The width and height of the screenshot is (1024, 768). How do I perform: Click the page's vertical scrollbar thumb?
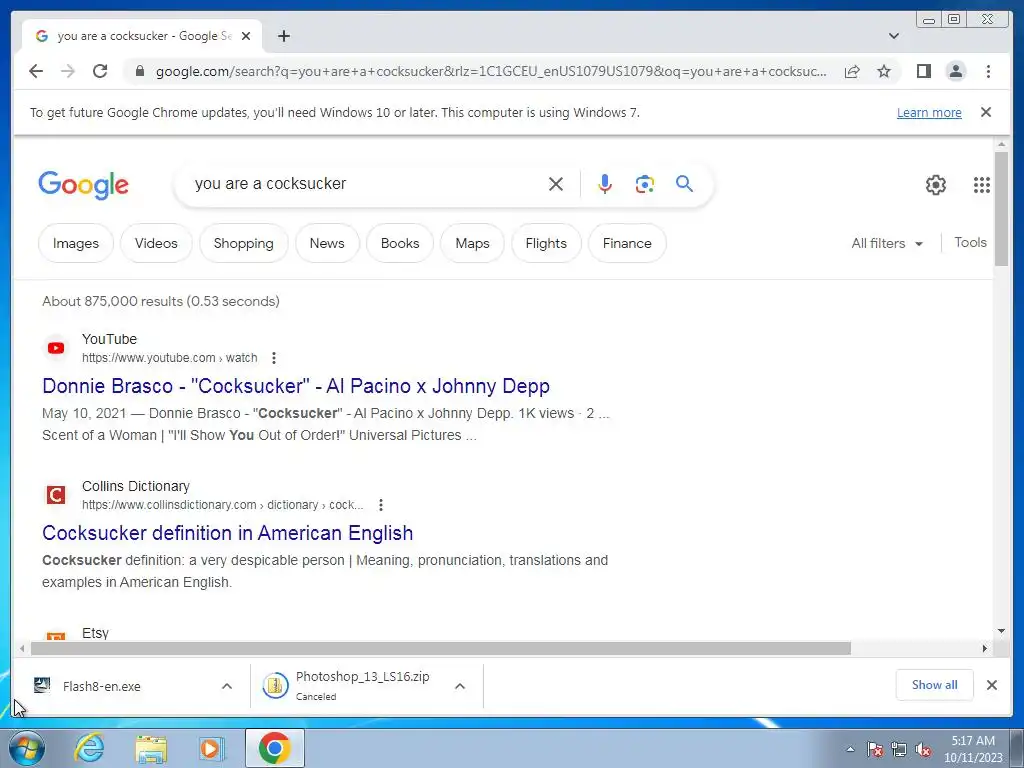(x=1001, y=208)
